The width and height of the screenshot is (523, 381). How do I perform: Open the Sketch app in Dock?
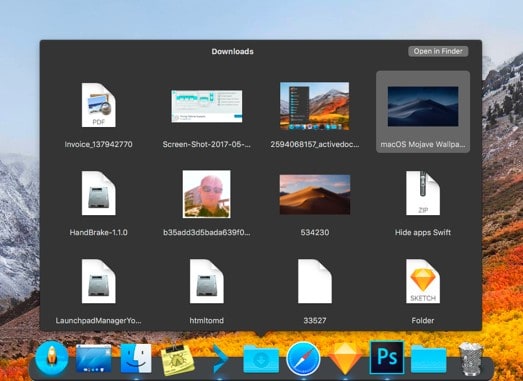pyautogui.click(x=345, y=359)
